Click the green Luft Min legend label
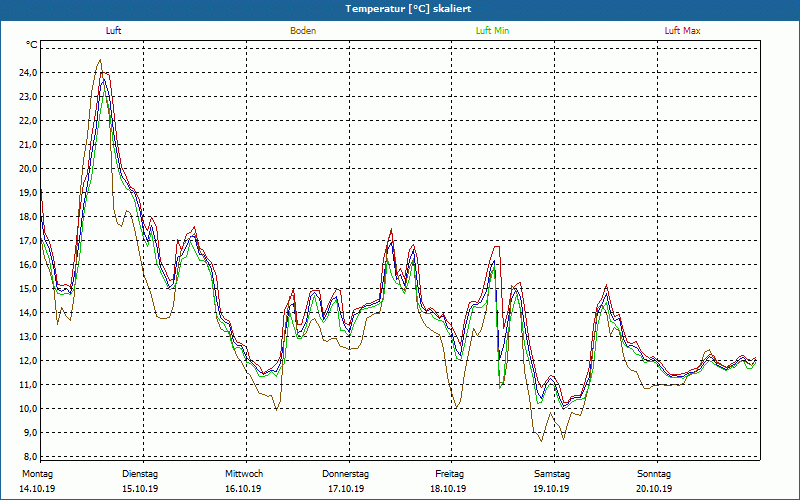Viewport: 800px width, 500px height. tap(492, 31)
